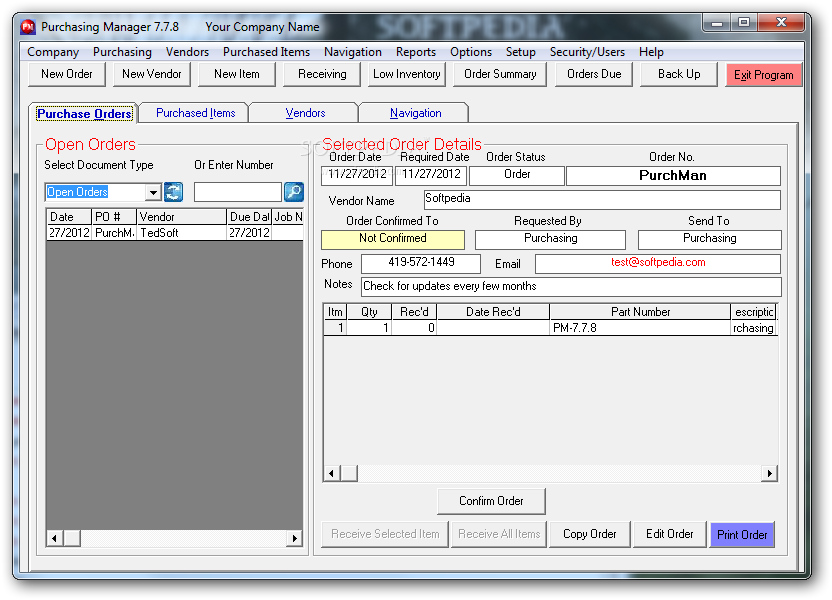The image size is (832, 600).
Task: Open the Help menu
Action: 651,52
